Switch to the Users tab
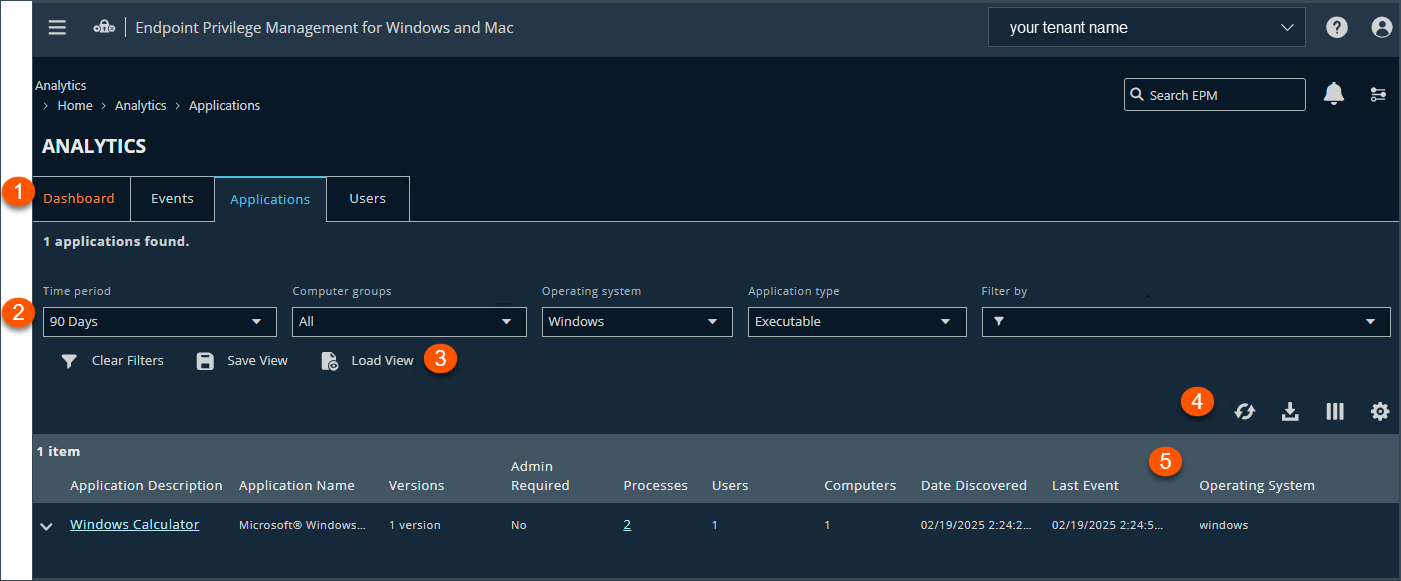The image size is (1401, 581). point(367,199)
